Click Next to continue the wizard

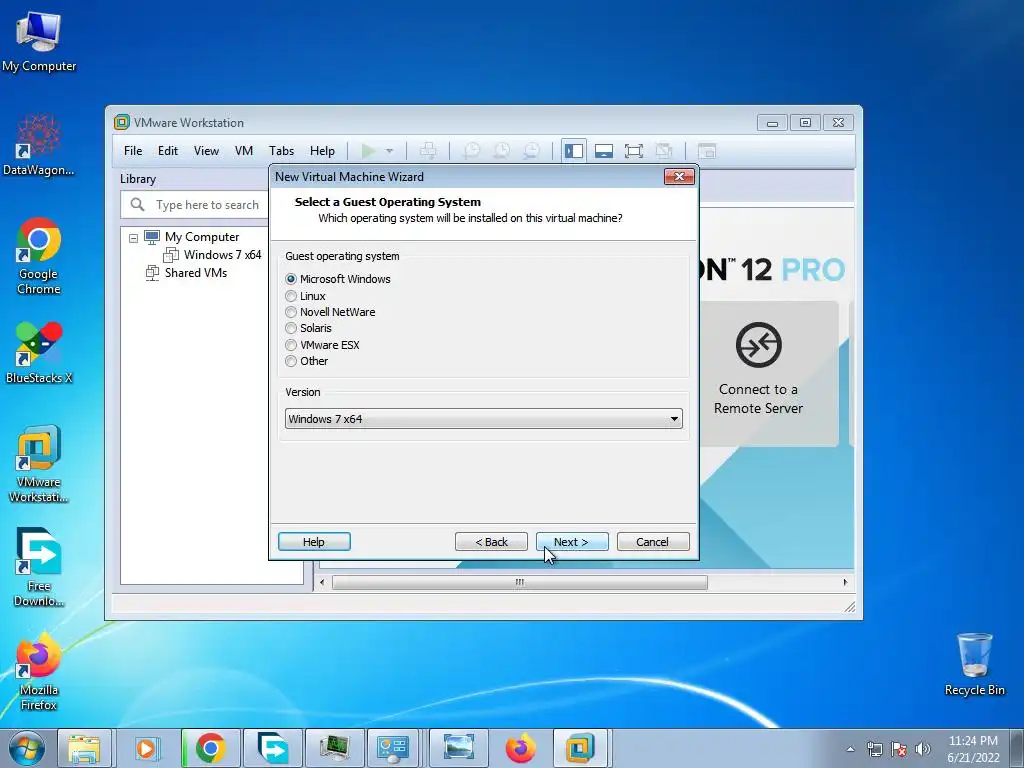coord(572,542)
